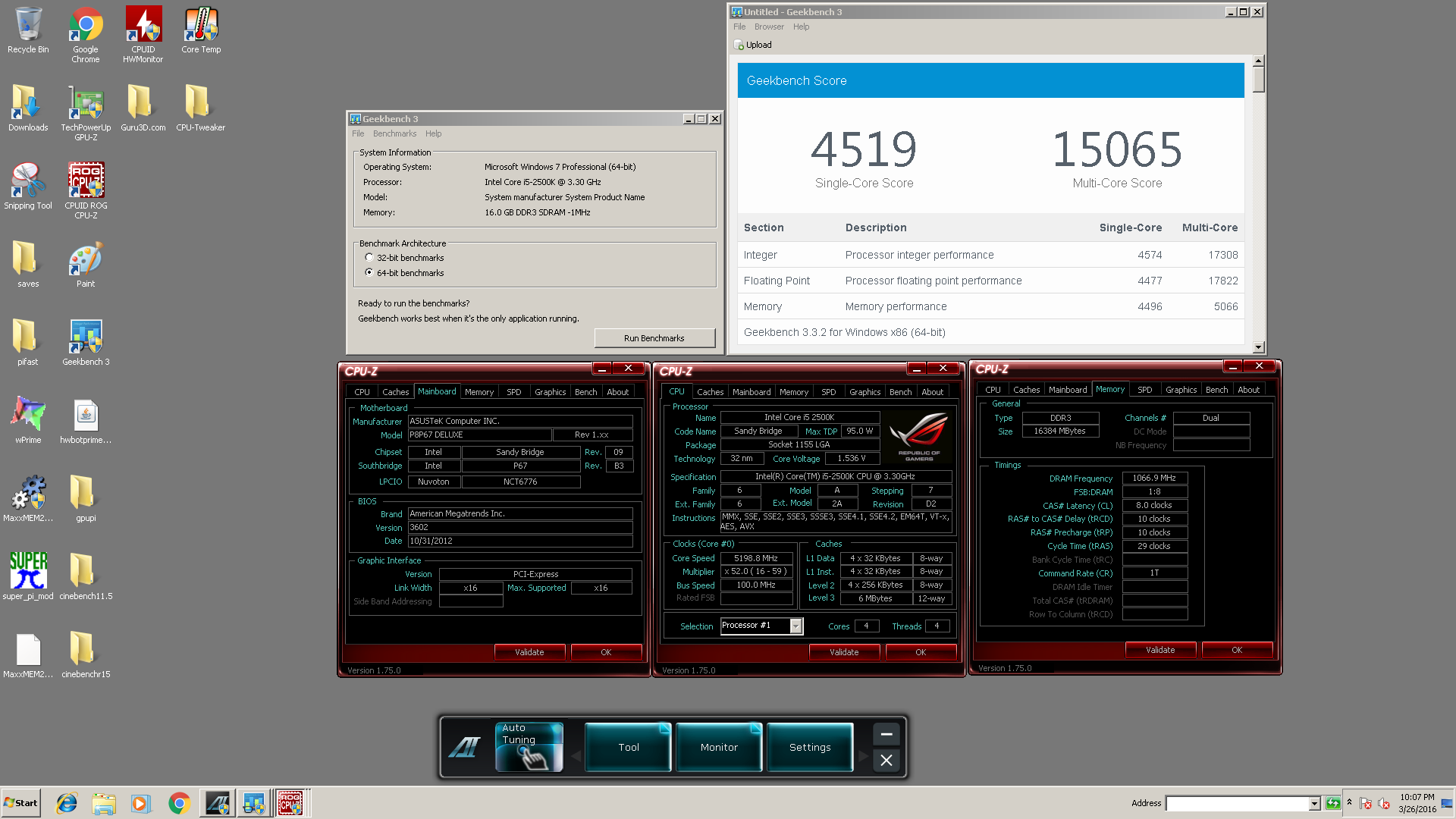This screenshot has height=819, width=1456.
Task: Switch to AI Suite taskbar button
Action: [217, 803]
